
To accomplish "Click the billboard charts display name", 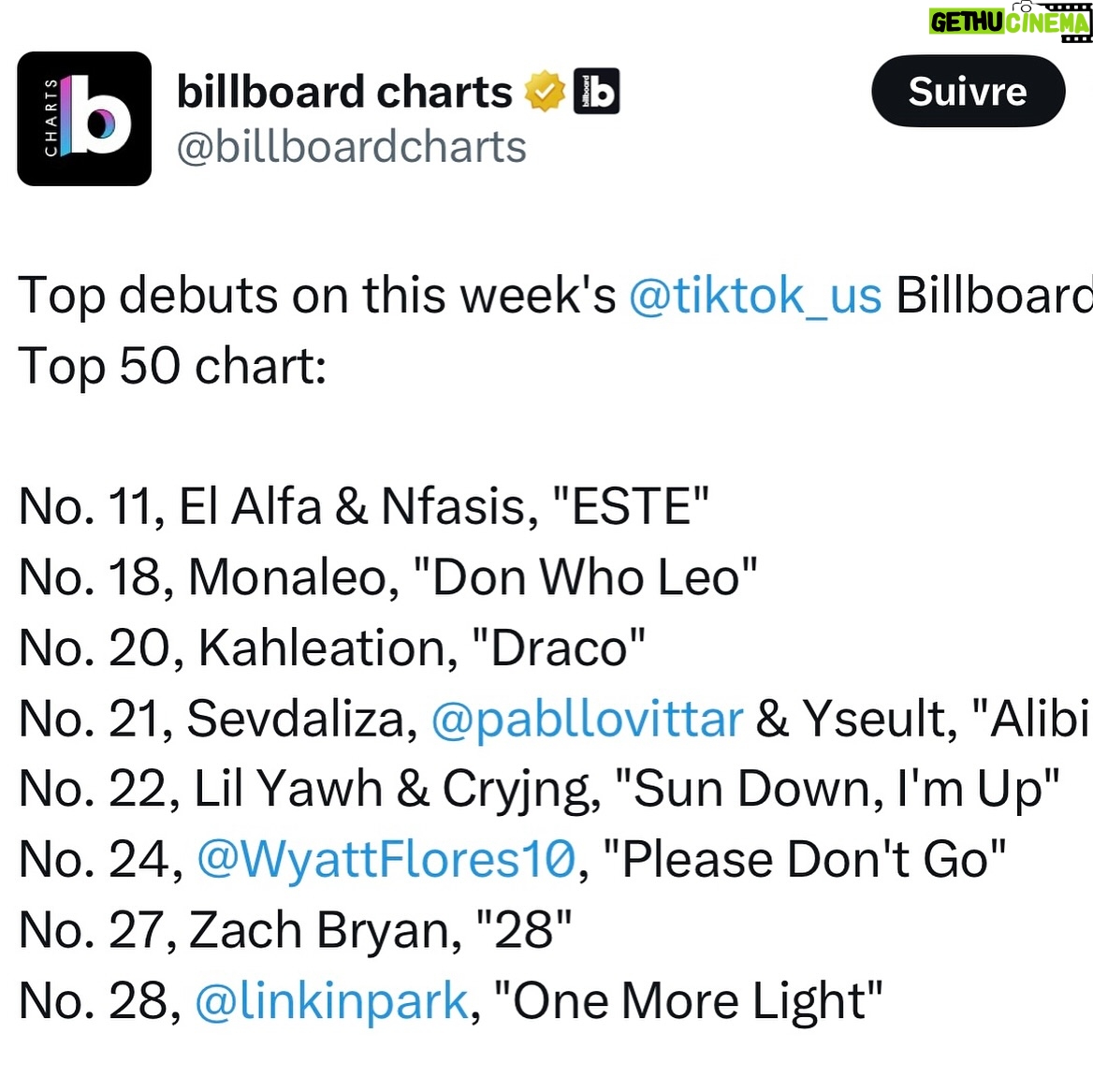I will tap(344, 92).
